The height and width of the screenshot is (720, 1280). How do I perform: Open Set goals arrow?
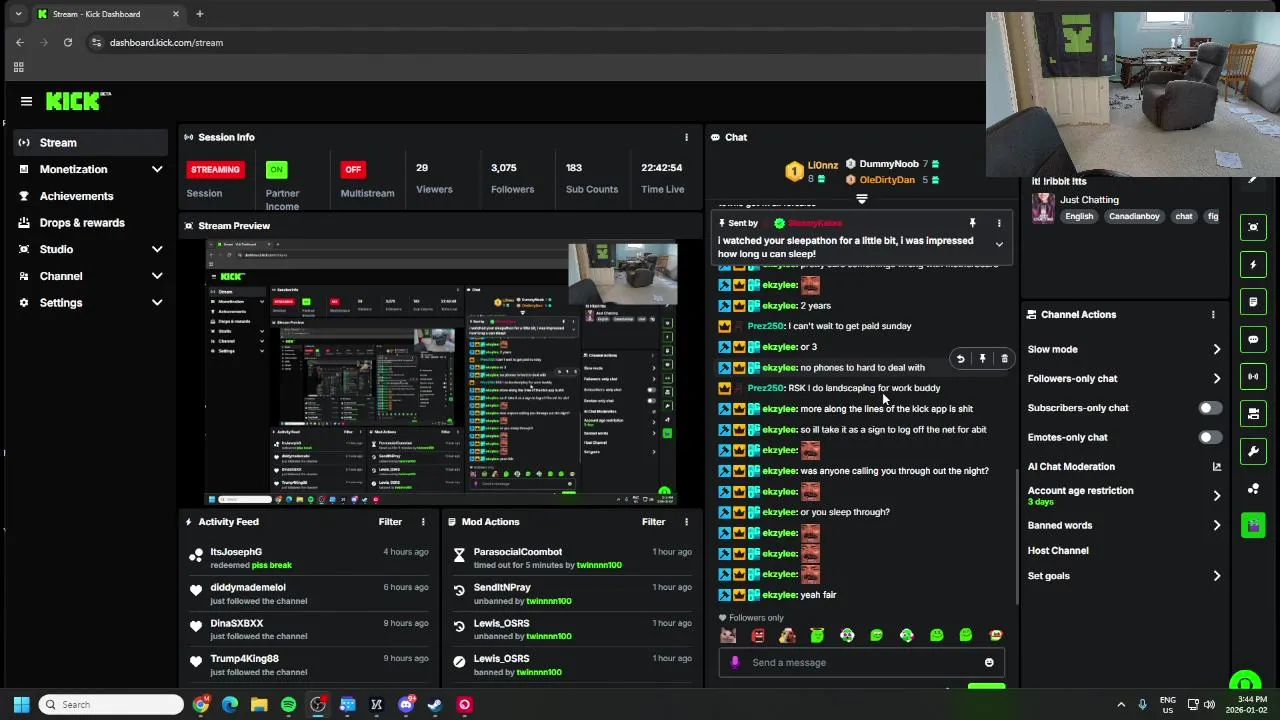1216,576
